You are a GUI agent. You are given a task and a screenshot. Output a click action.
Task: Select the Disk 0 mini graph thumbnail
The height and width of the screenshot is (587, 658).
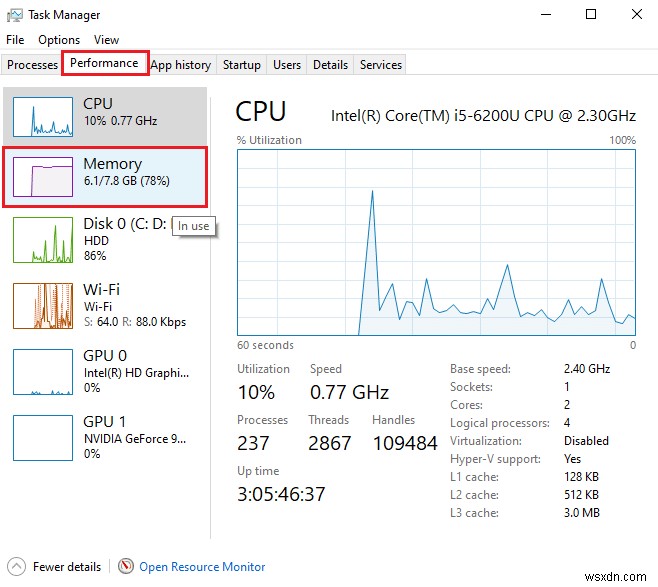43,240
